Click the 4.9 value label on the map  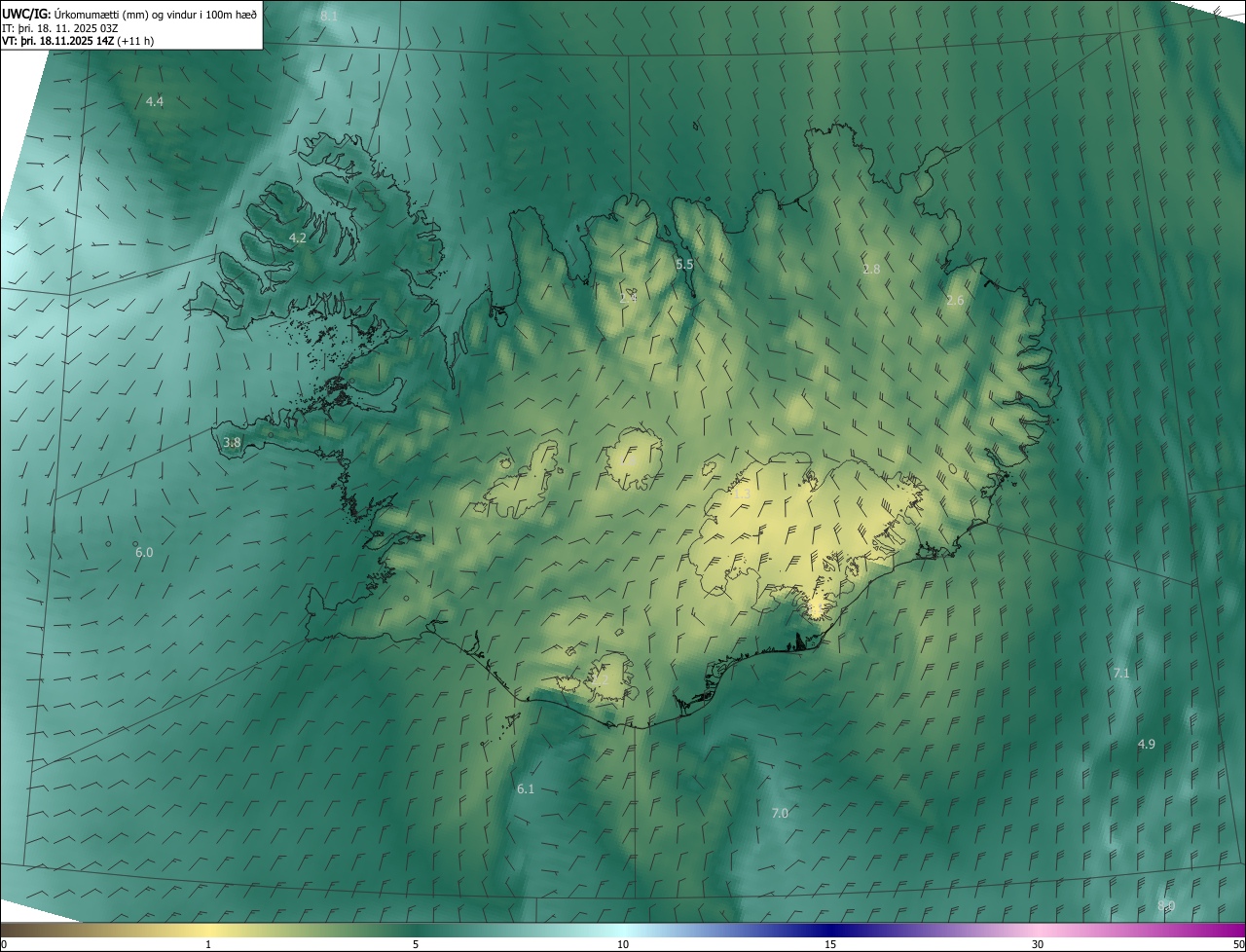pyautogui.click(x=1147, y=744)
